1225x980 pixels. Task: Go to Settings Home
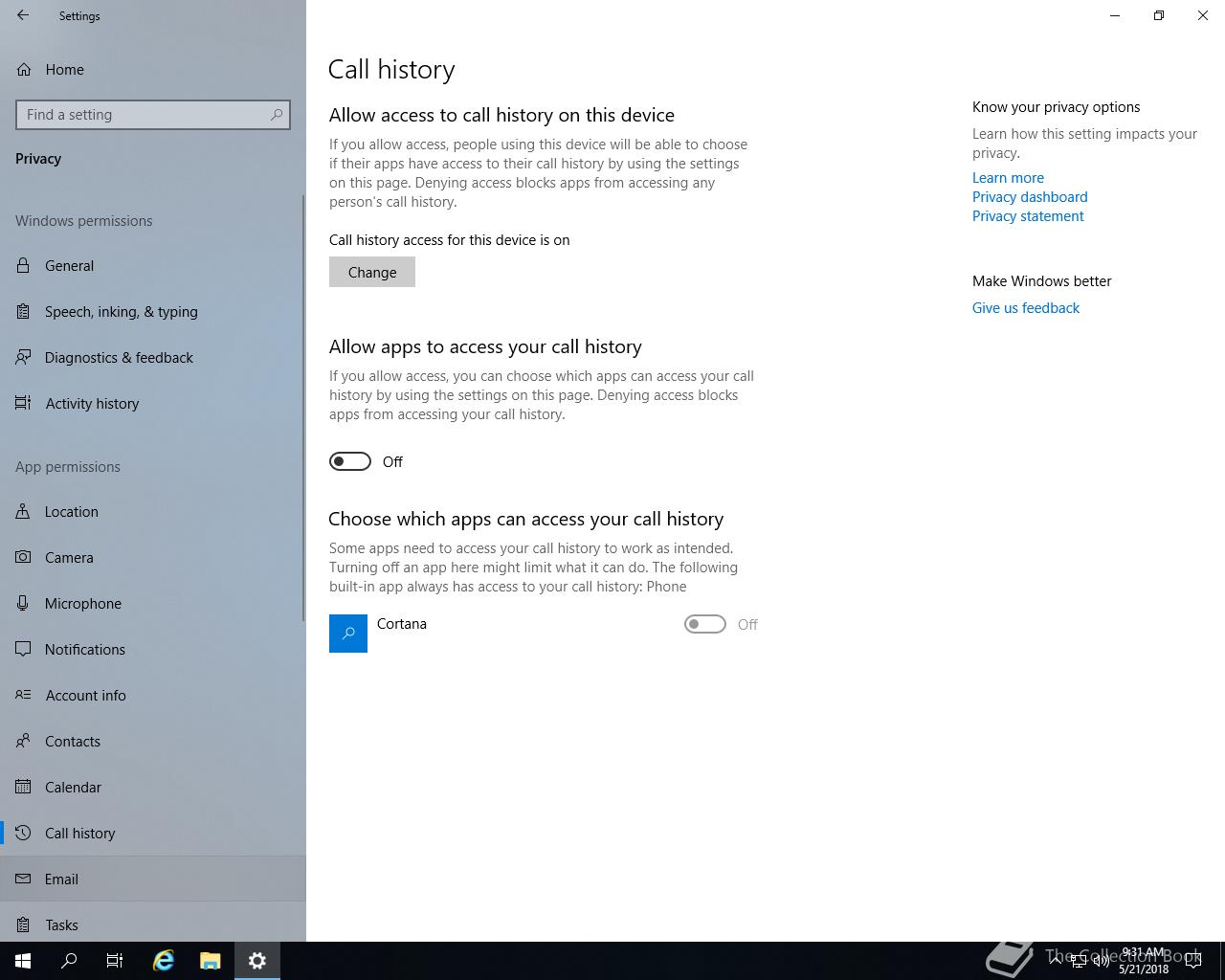tap(151, 69)
